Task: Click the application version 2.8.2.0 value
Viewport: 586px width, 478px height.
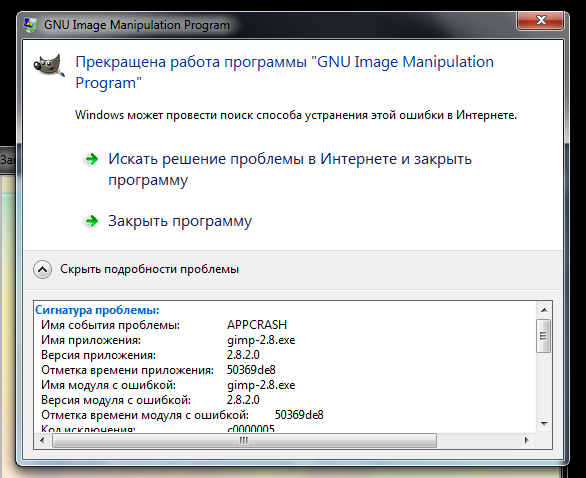Action: click(x=243, y=355)
